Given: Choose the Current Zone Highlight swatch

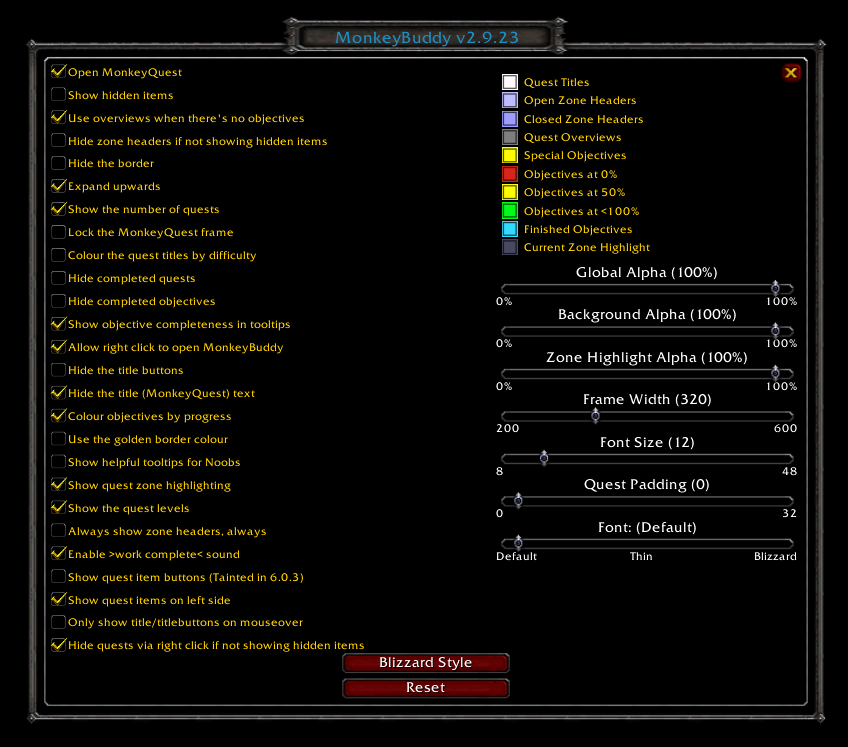Looking at the screenshot, I should pyautogui.click(x=510, y=247).
